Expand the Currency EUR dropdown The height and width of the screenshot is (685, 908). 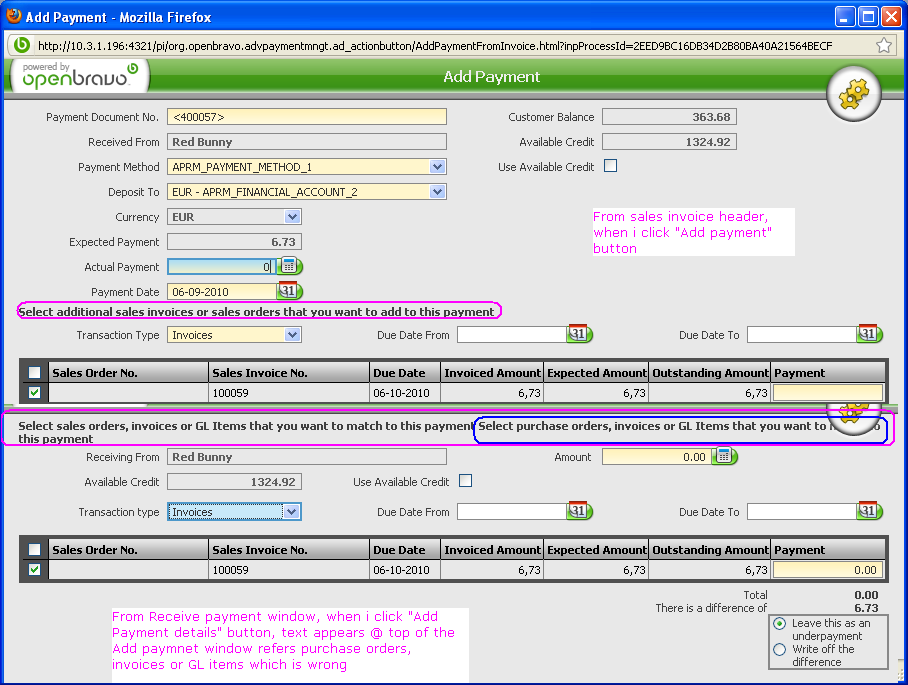292,217
